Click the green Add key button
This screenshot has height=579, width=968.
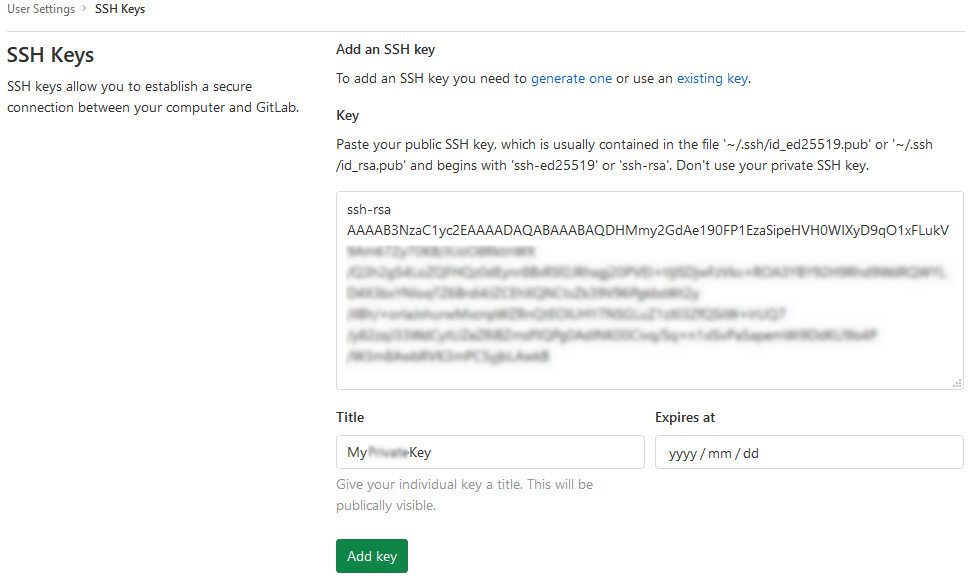(372, 556)
